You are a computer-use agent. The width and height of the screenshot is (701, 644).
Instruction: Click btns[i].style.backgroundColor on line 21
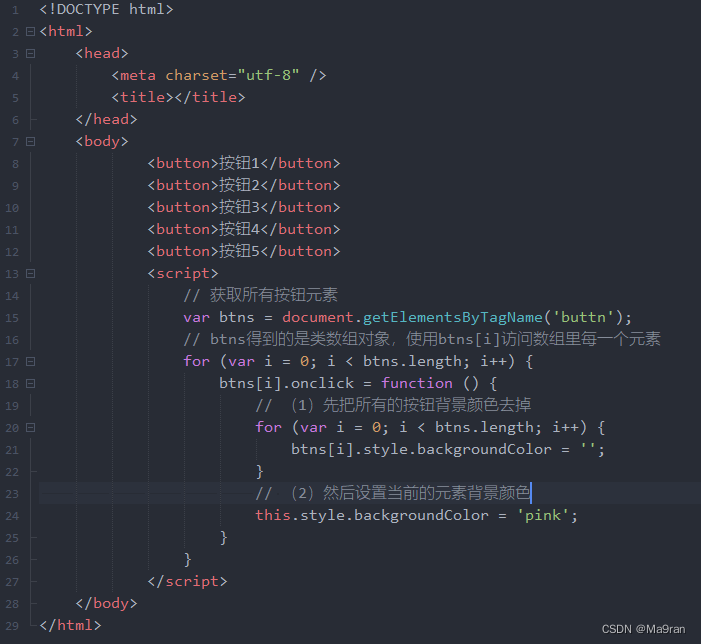pos(421,449)
